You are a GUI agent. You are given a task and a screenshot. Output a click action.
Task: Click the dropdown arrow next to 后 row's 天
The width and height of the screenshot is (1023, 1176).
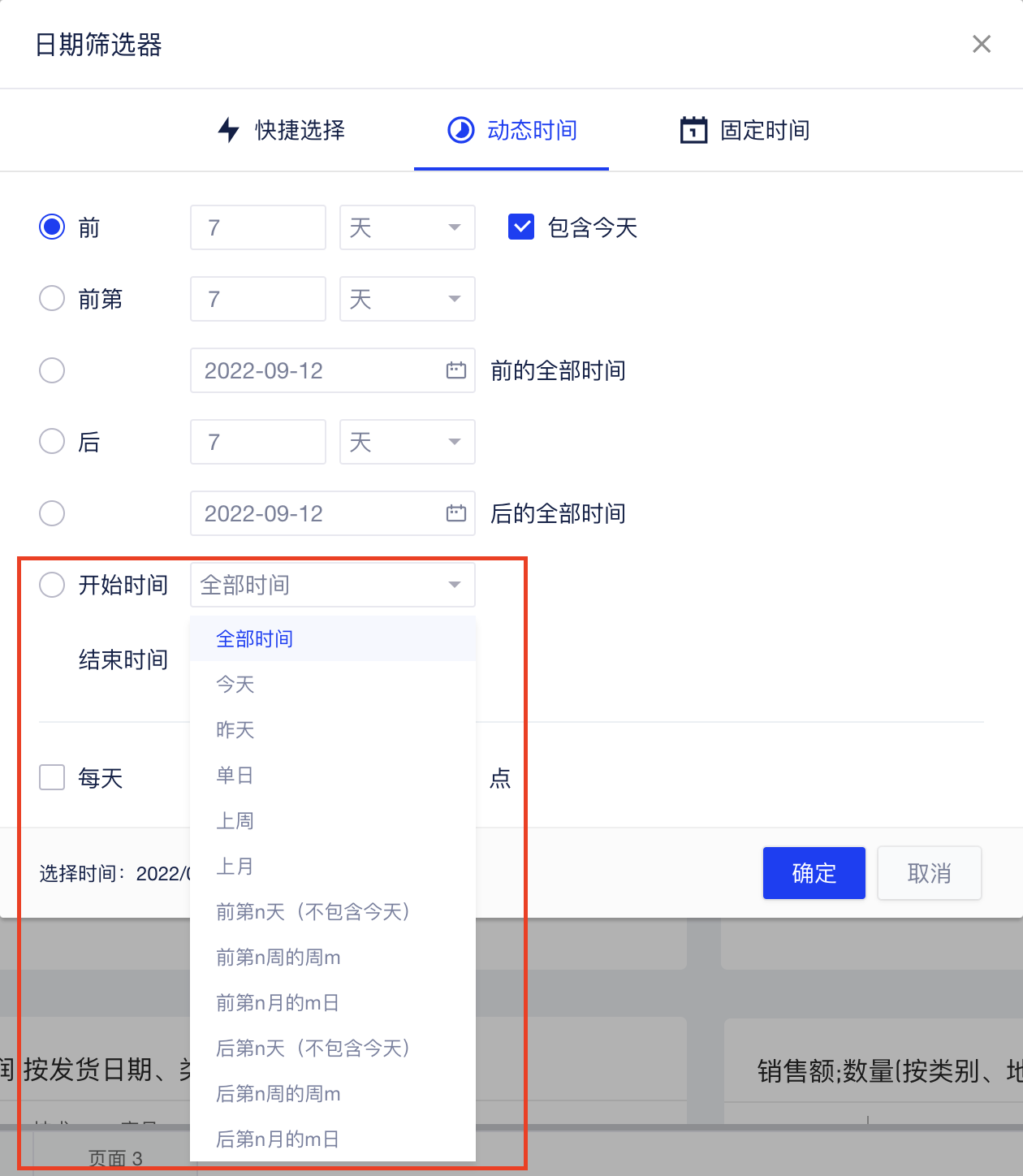click(454, 442)
